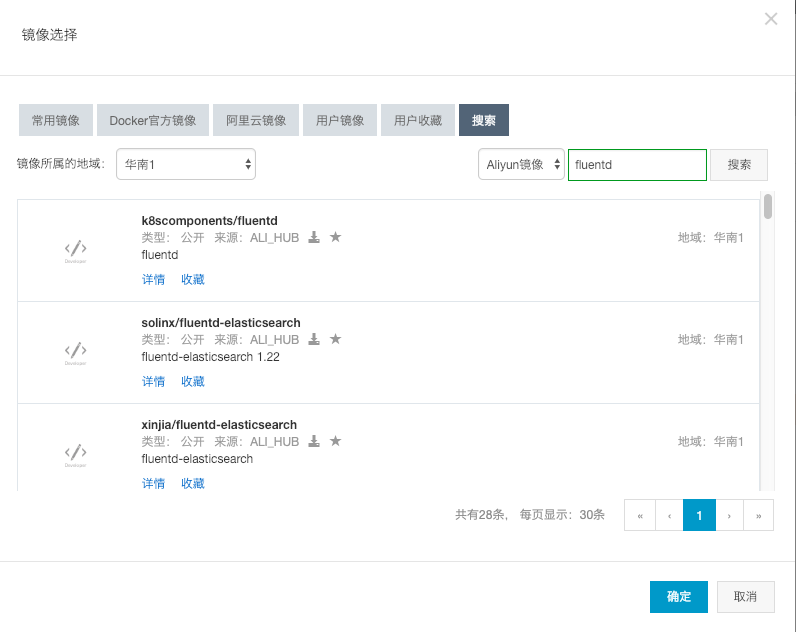Viewport: 796px width, 632px height.
Task: Switch to the 常用镜像 tab
Action: click(56, 120)
